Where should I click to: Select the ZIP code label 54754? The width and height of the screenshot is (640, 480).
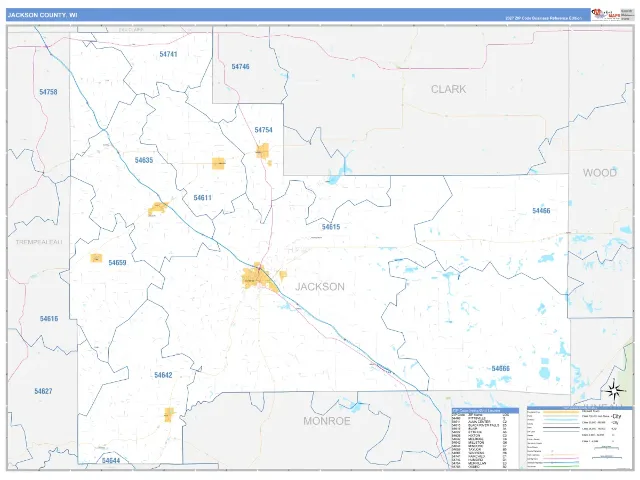(x=263, y=130)
